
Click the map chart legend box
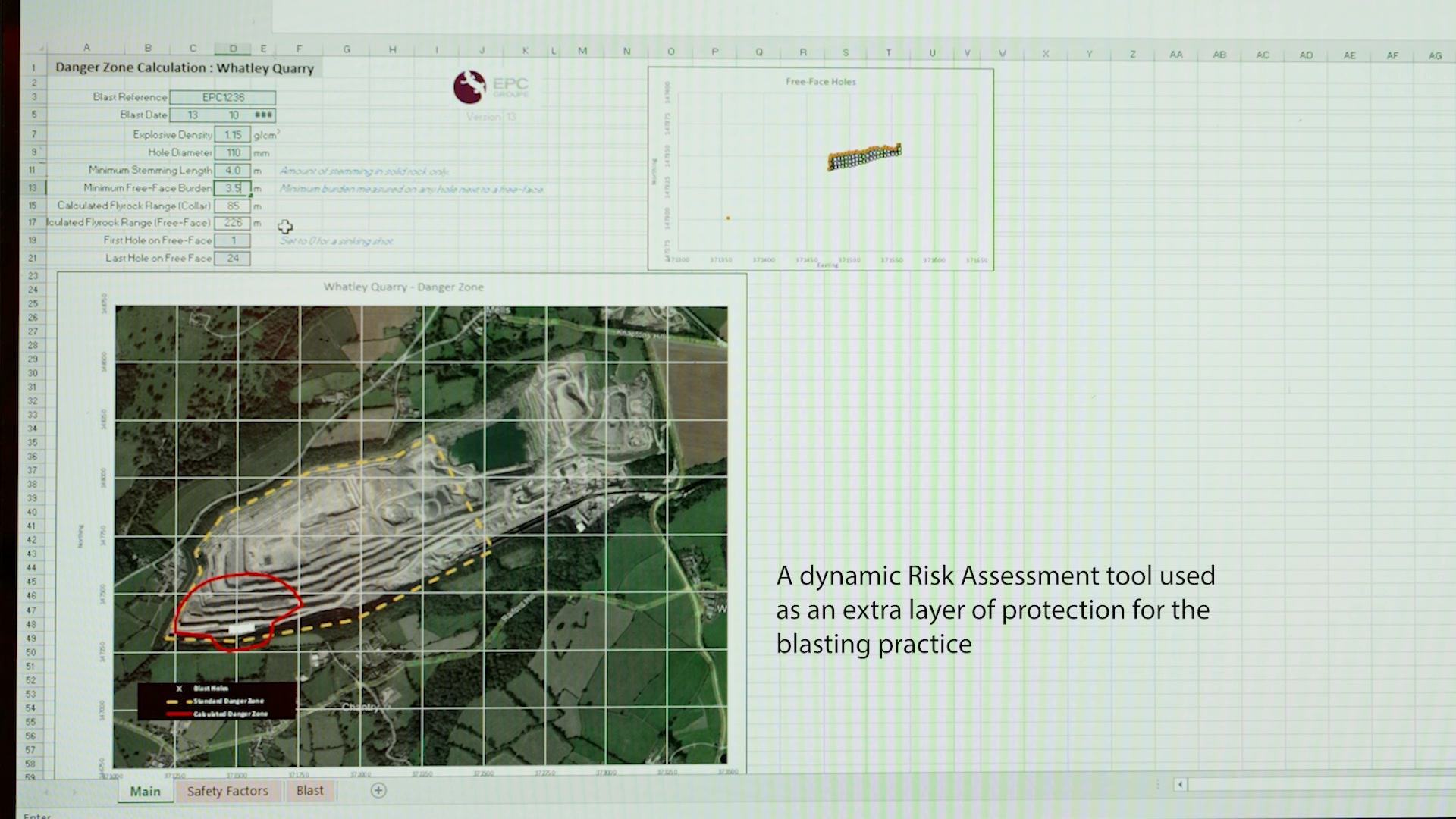coord(217,701)
